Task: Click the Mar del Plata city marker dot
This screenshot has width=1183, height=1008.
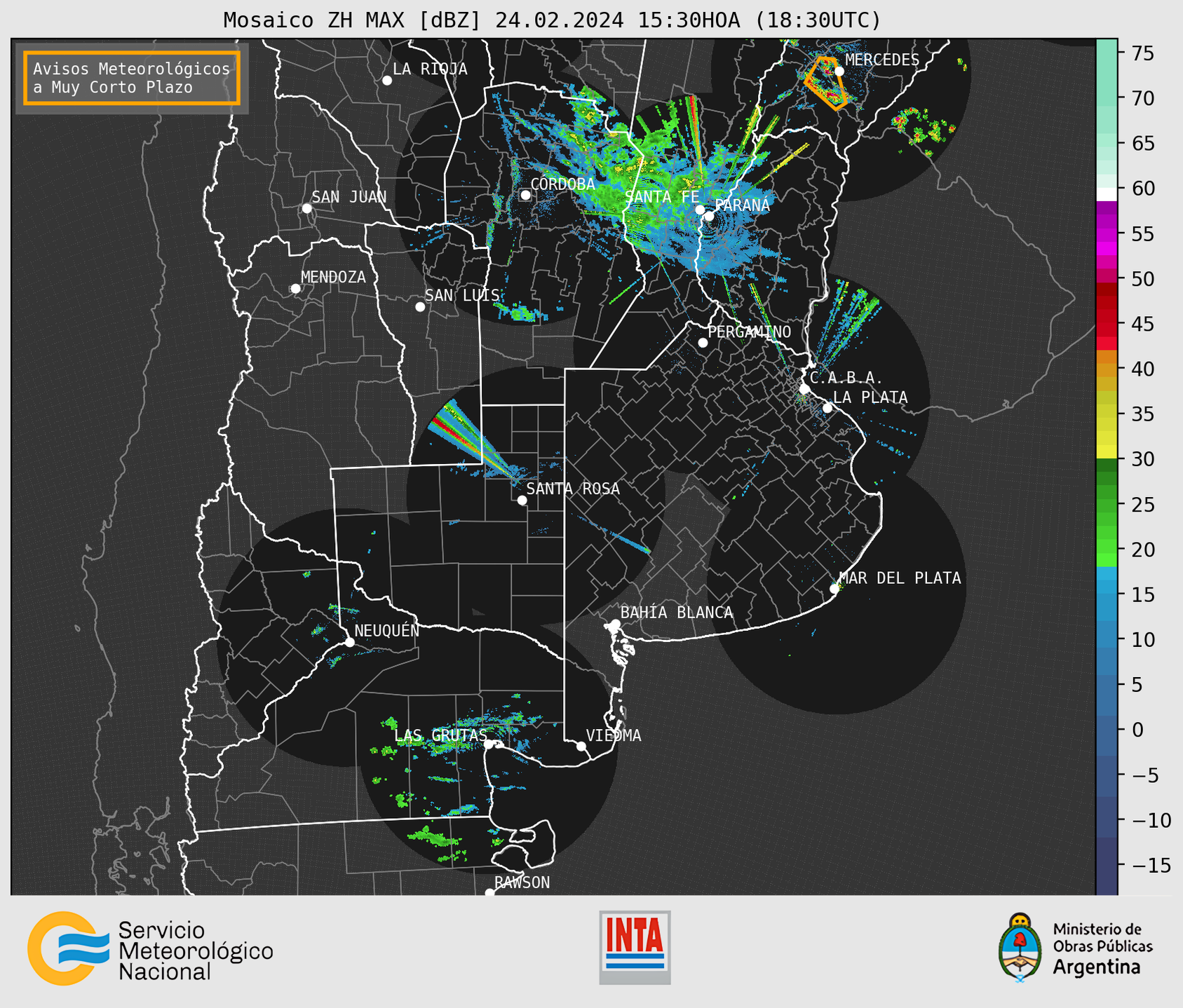Action: pyautogui.click(x=834, y=589)
